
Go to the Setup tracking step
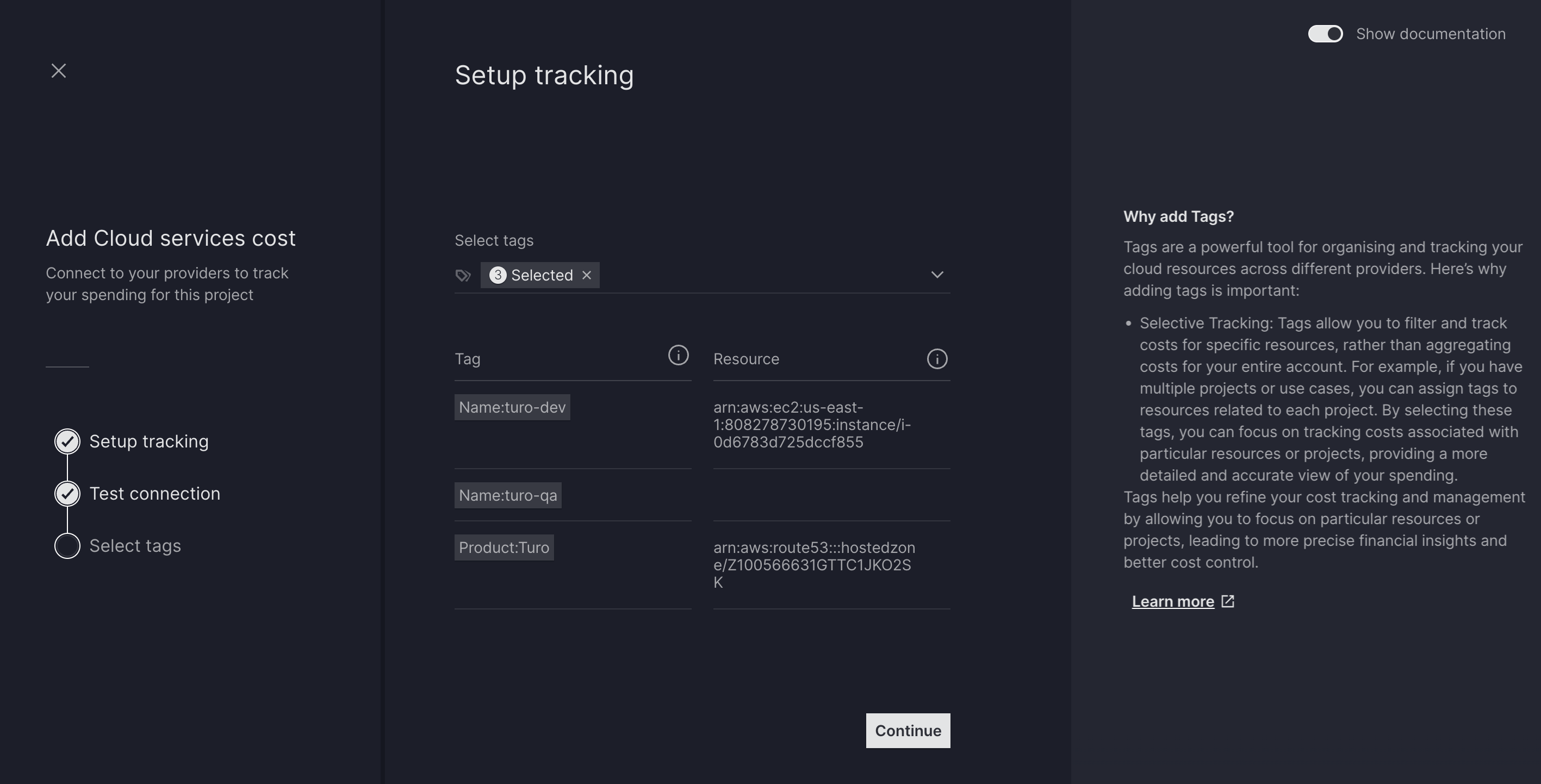pyautogui.click(x=149, y=441)
